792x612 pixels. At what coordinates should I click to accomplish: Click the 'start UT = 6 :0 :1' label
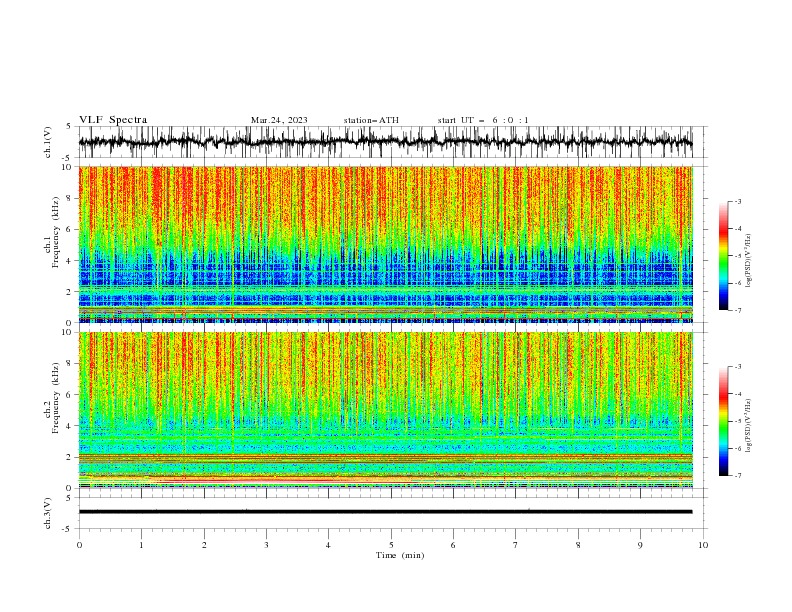(x=483, y=120)
